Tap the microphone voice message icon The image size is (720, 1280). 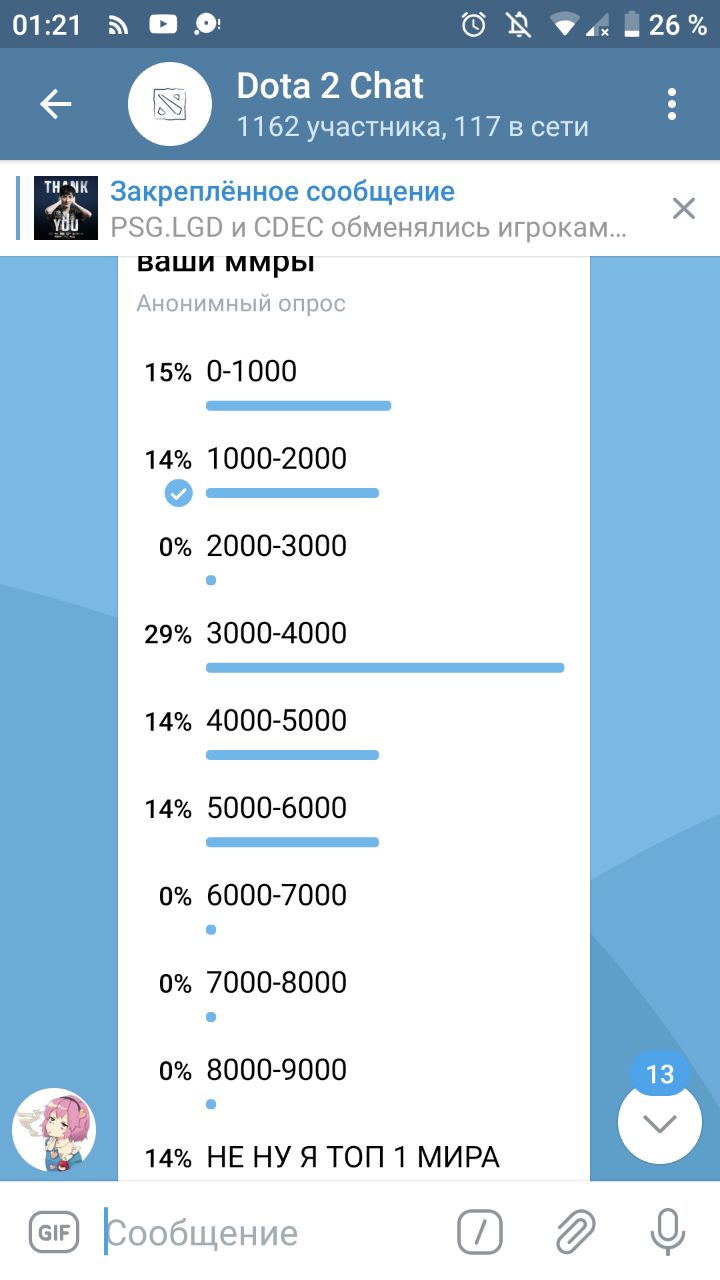pyautogui.click(x=667, y=1232)
